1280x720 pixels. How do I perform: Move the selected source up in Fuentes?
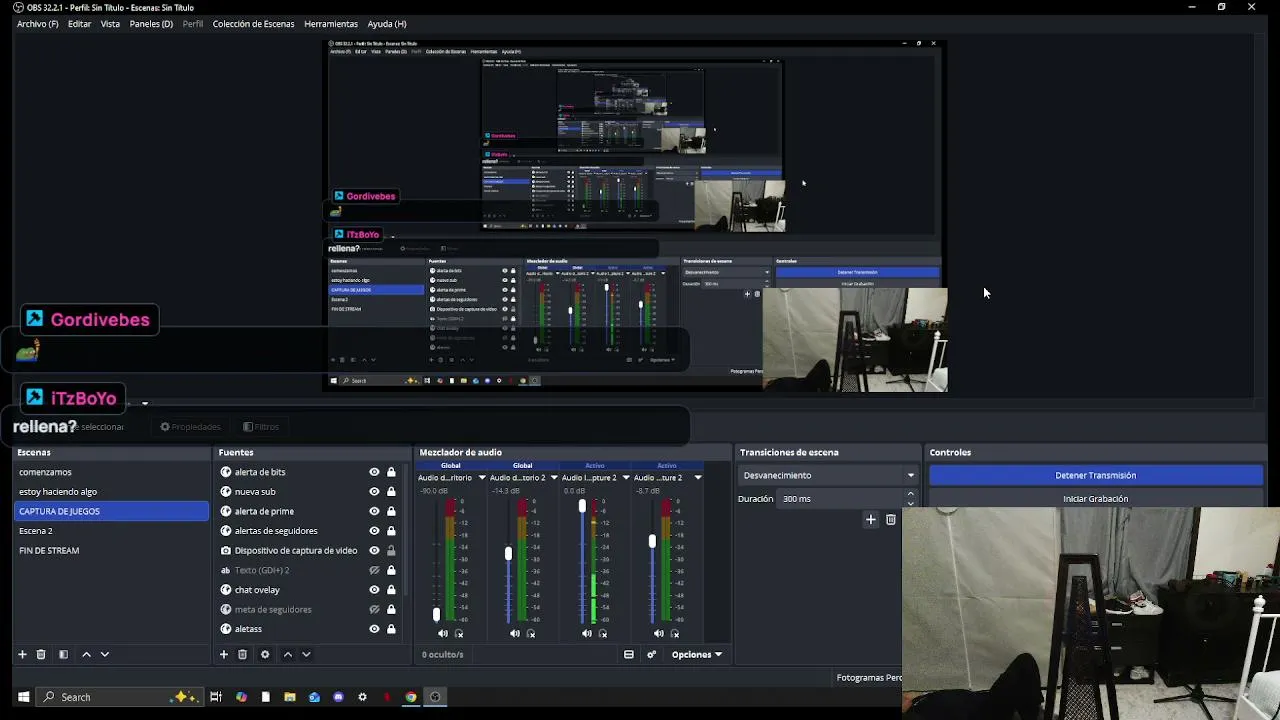point(288,654)
